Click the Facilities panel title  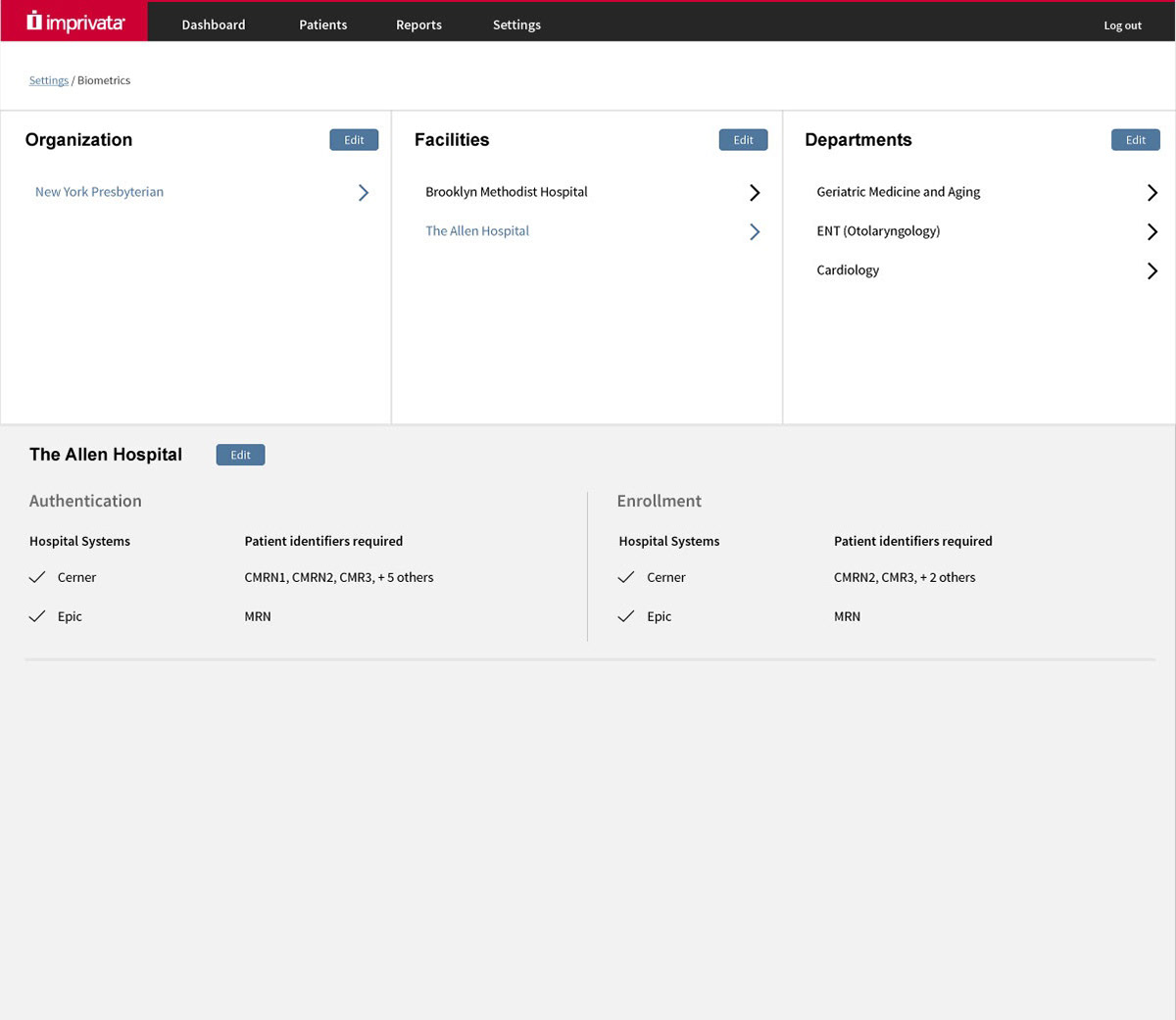pos(452,140)
